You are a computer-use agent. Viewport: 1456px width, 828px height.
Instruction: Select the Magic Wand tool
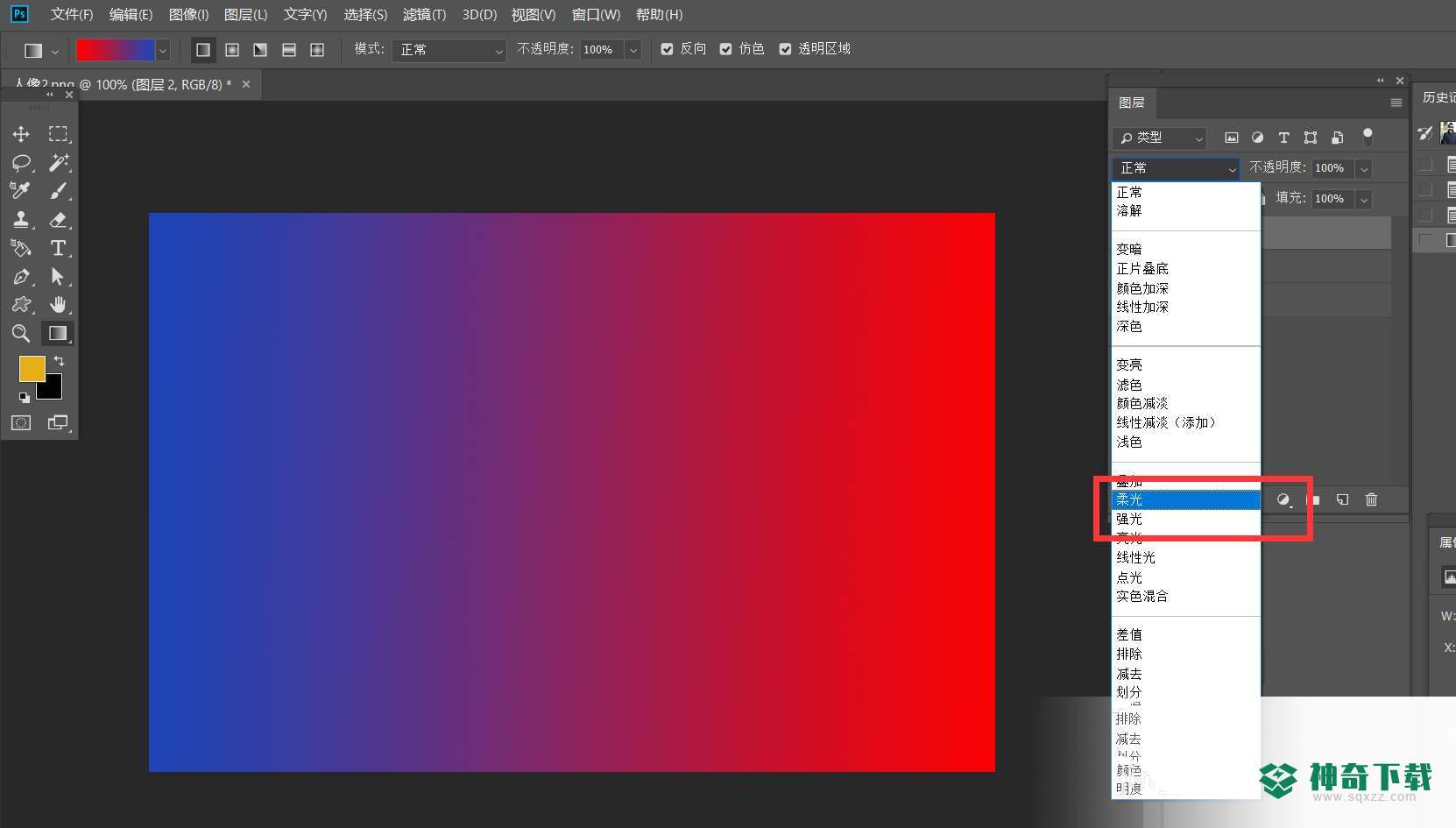(x=58, y=163)
